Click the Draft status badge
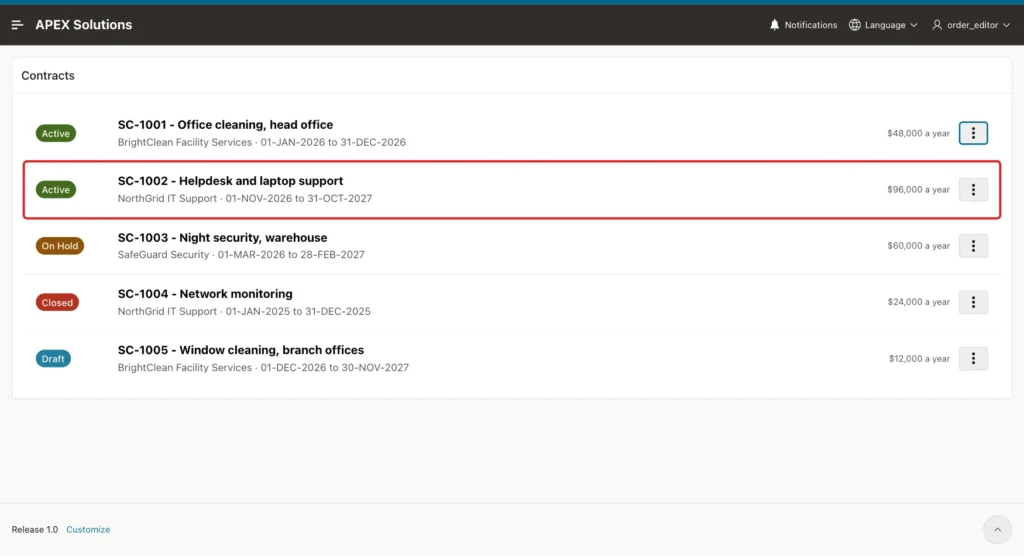This screenshot has height=556, width=1024. (53, 359)
